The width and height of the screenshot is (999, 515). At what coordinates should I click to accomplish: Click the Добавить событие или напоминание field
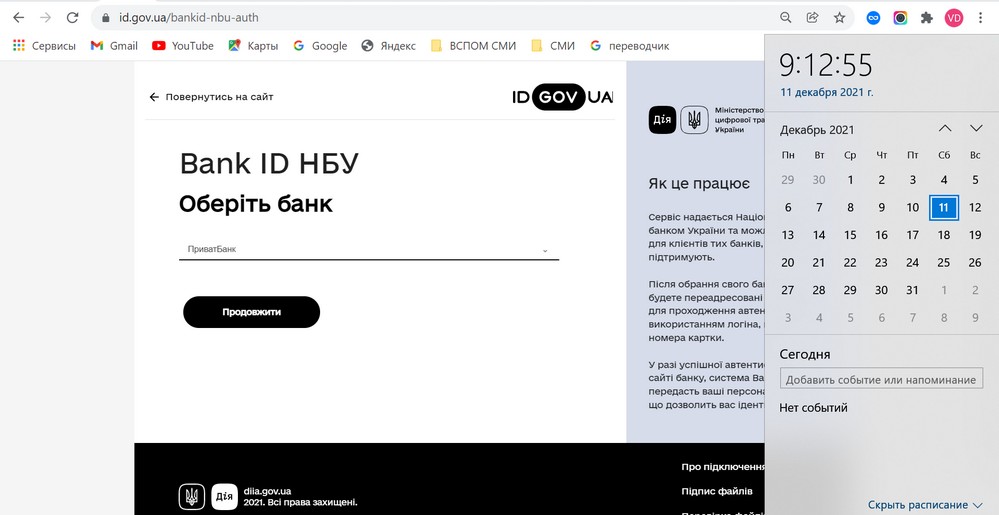880,379
